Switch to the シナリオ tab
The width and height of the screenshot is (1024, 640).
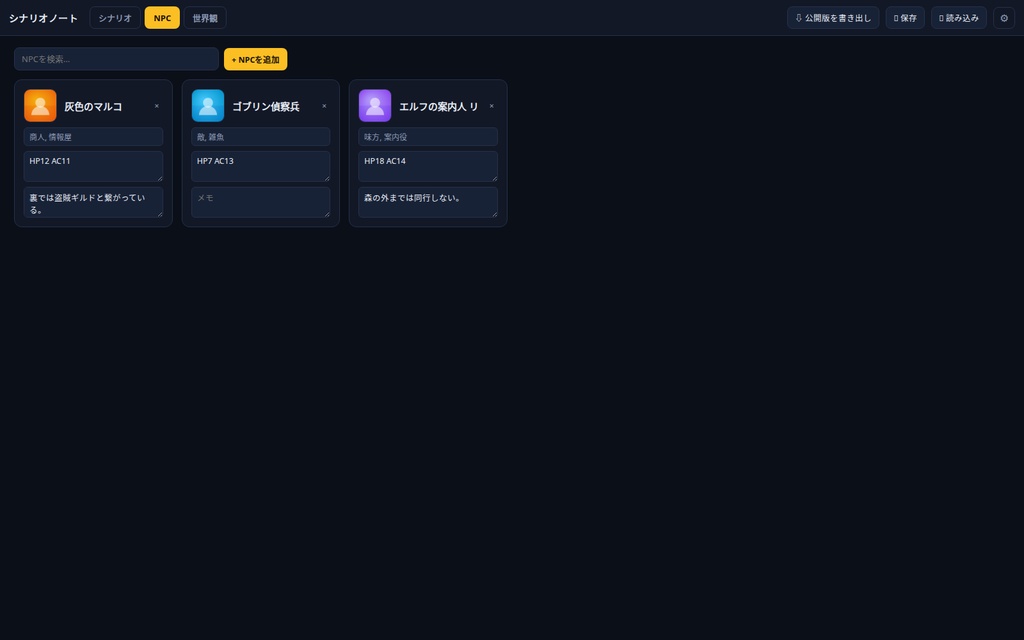pyautogui.click(x=115, y=18)
